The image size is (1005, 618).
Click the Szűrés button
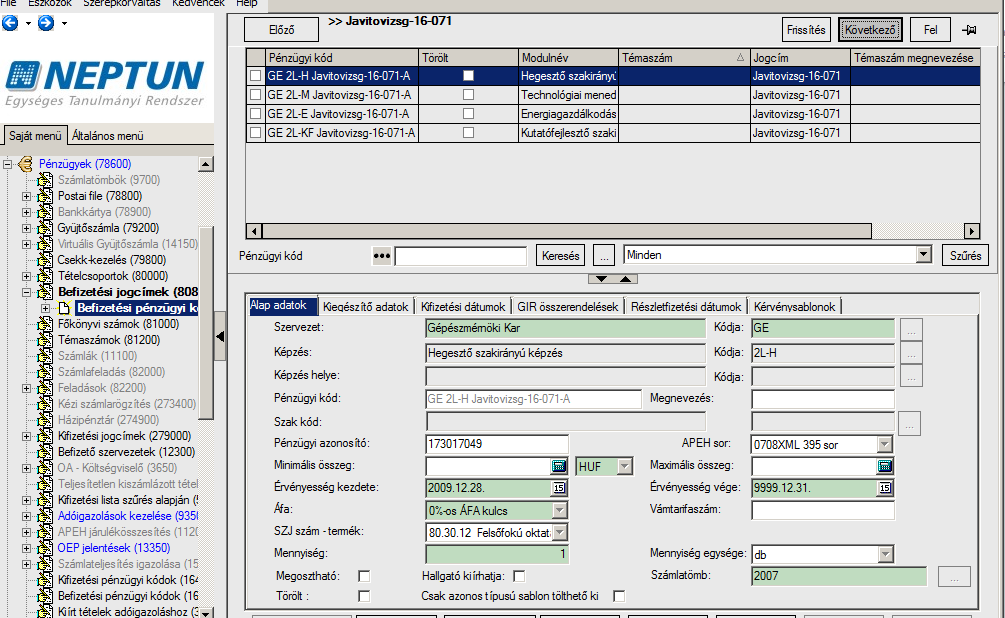pyautogui.click(x=965, y=256)
